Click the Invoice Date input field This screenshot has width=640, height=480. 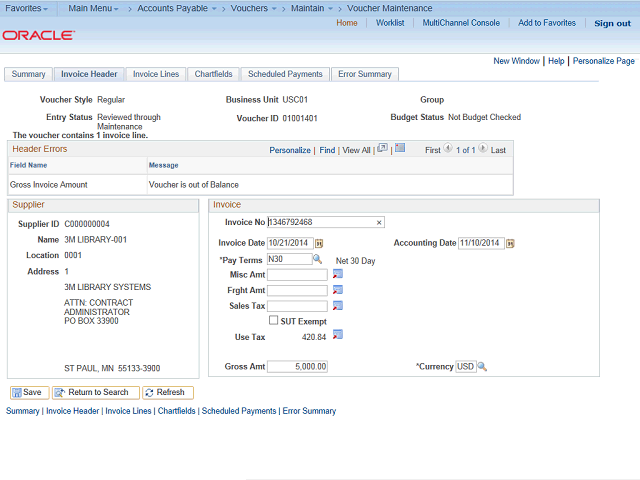[x=290, y=243]
